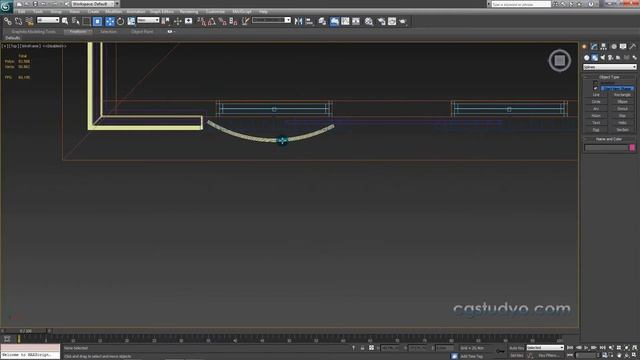Toggle Spinner Snap
Viewport: 640px width, 360px height.
tap(233, 21)
